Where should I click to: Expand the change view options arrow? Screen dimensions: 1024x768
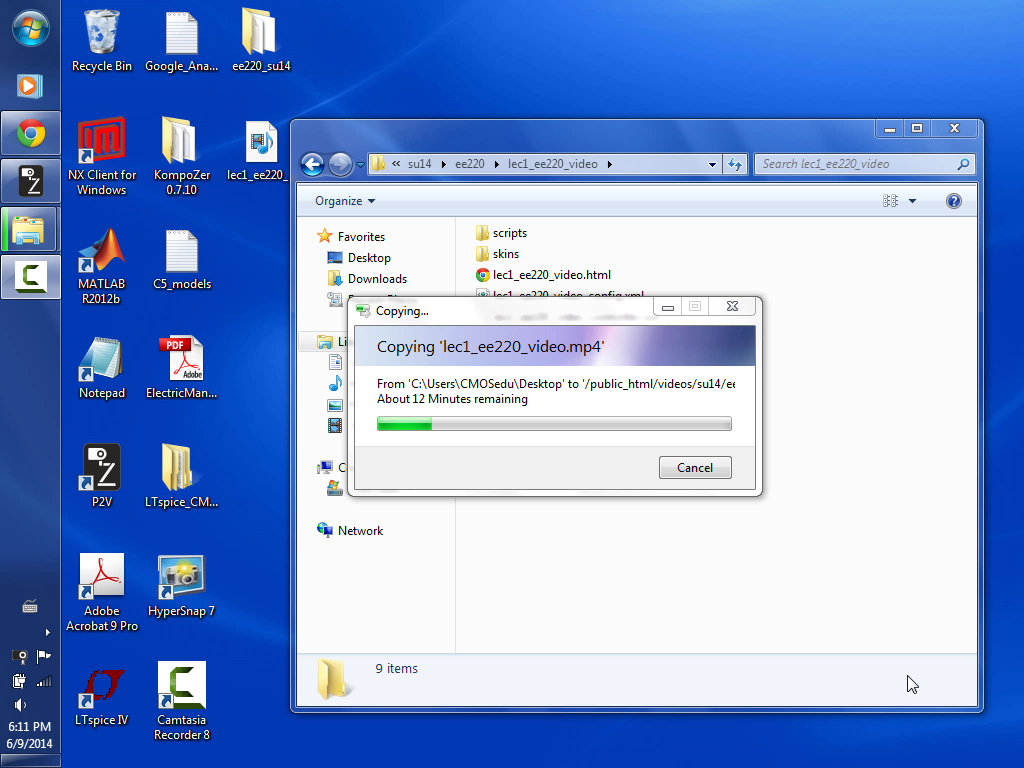click(x=912, y=201)
